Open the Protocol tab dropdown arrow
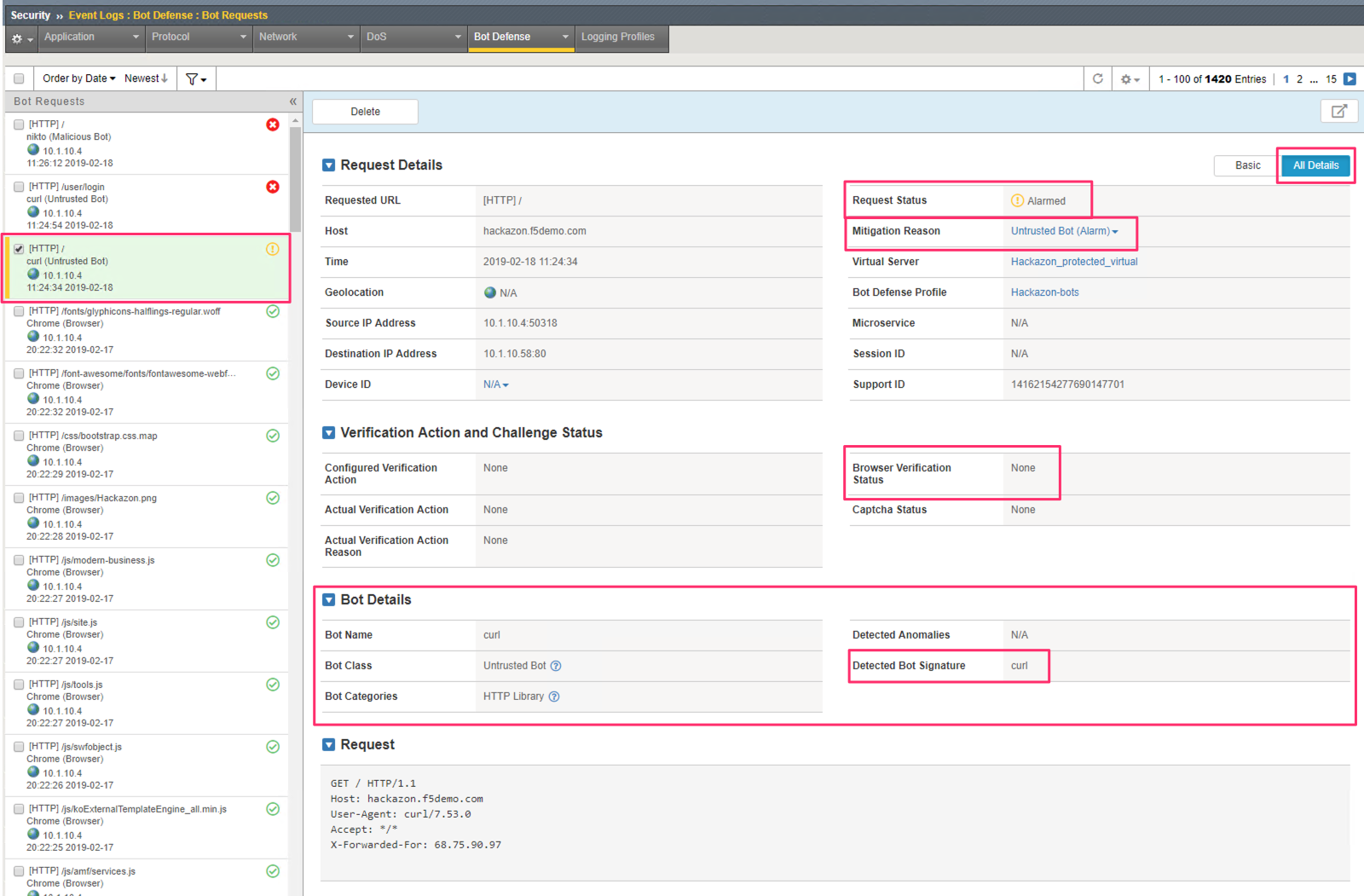Image resolution: width=1364 pixels, height=896 pixels. [x=243, y=38]
